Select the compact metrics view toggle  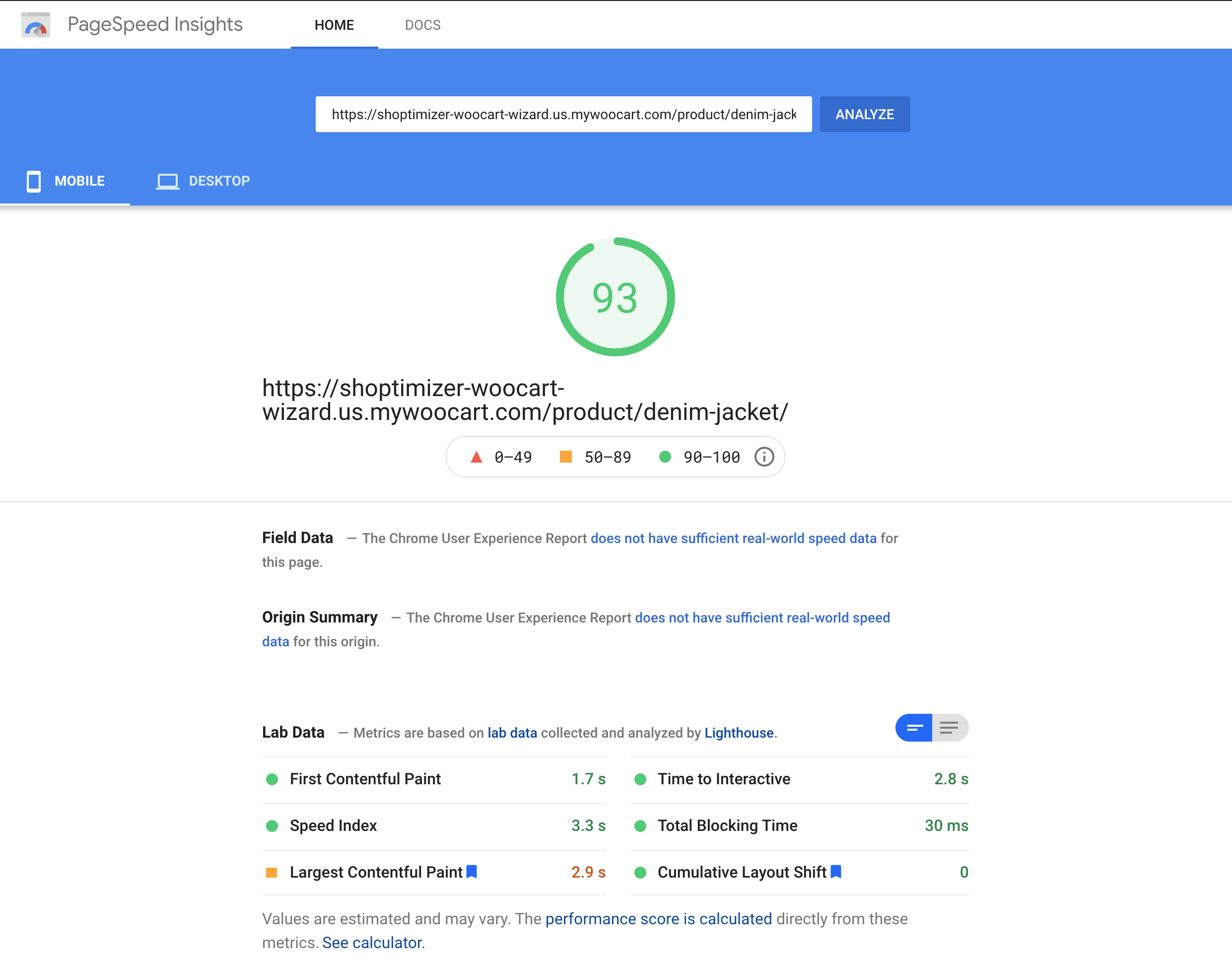click(914, 728)
